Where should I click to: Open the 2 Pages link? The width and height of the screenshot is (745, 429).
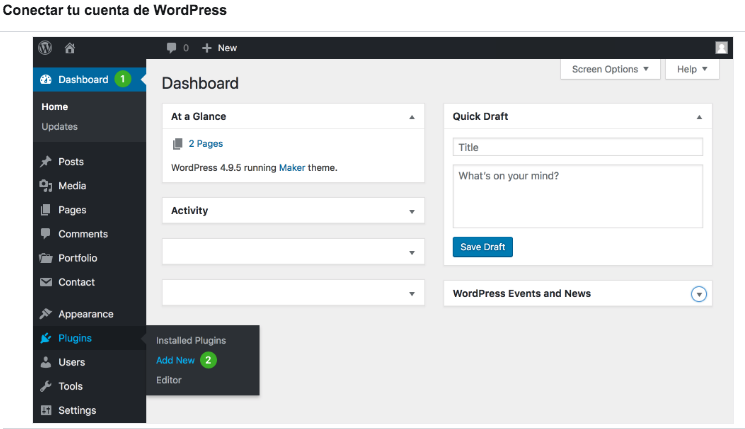[x=206, y=143]
